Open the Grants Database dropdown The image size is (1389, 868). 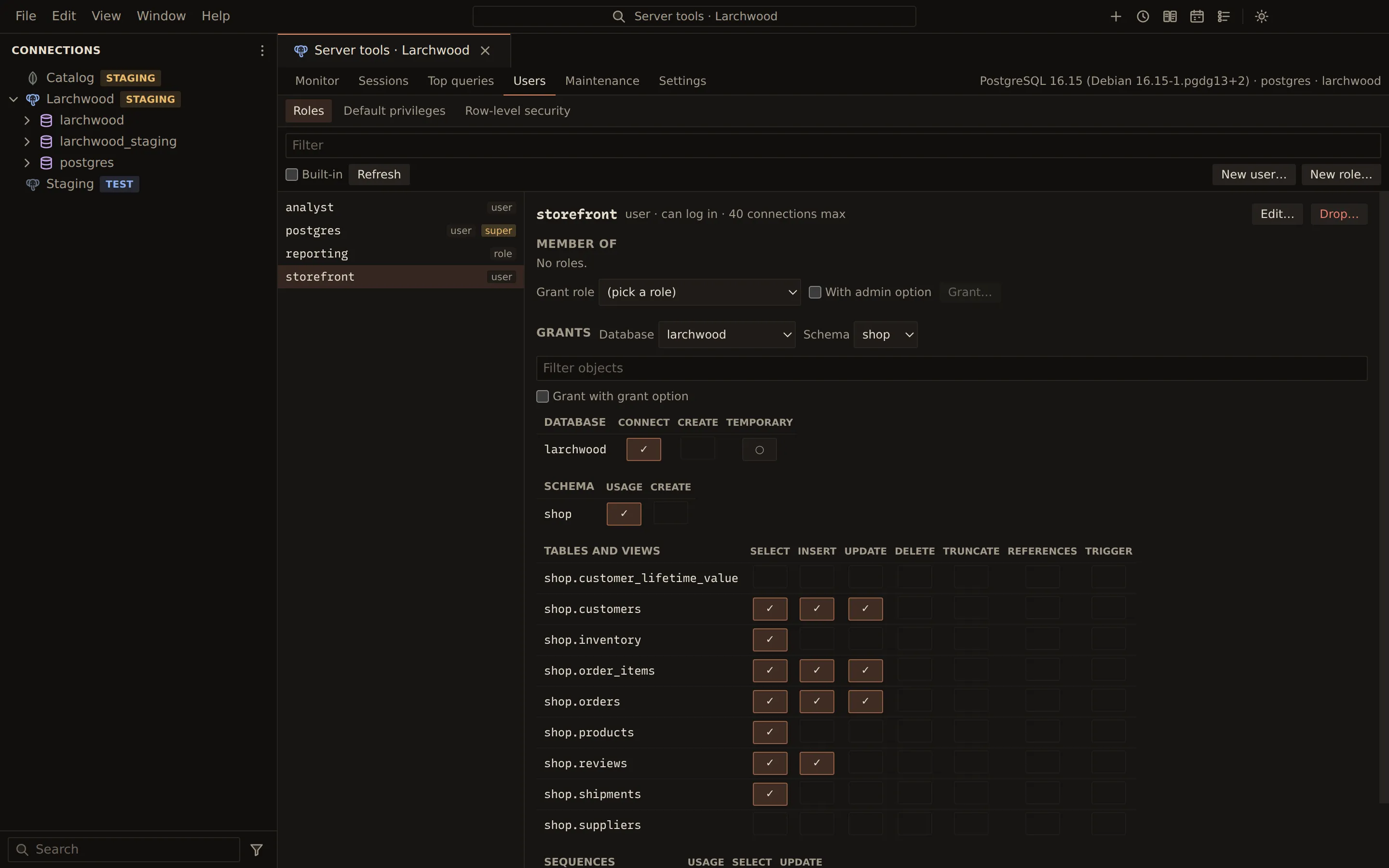pos(726,335)
